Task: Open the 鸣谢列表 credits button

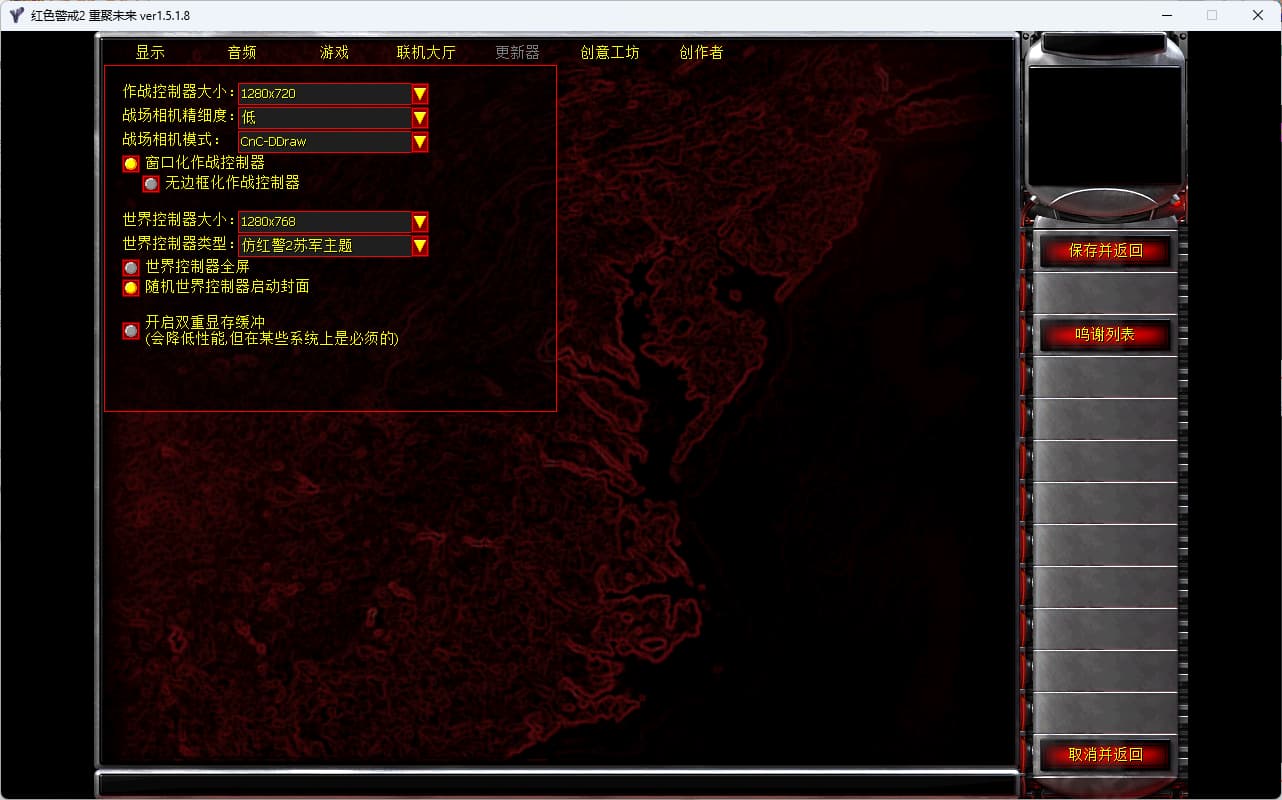Action: [1105, 335]
